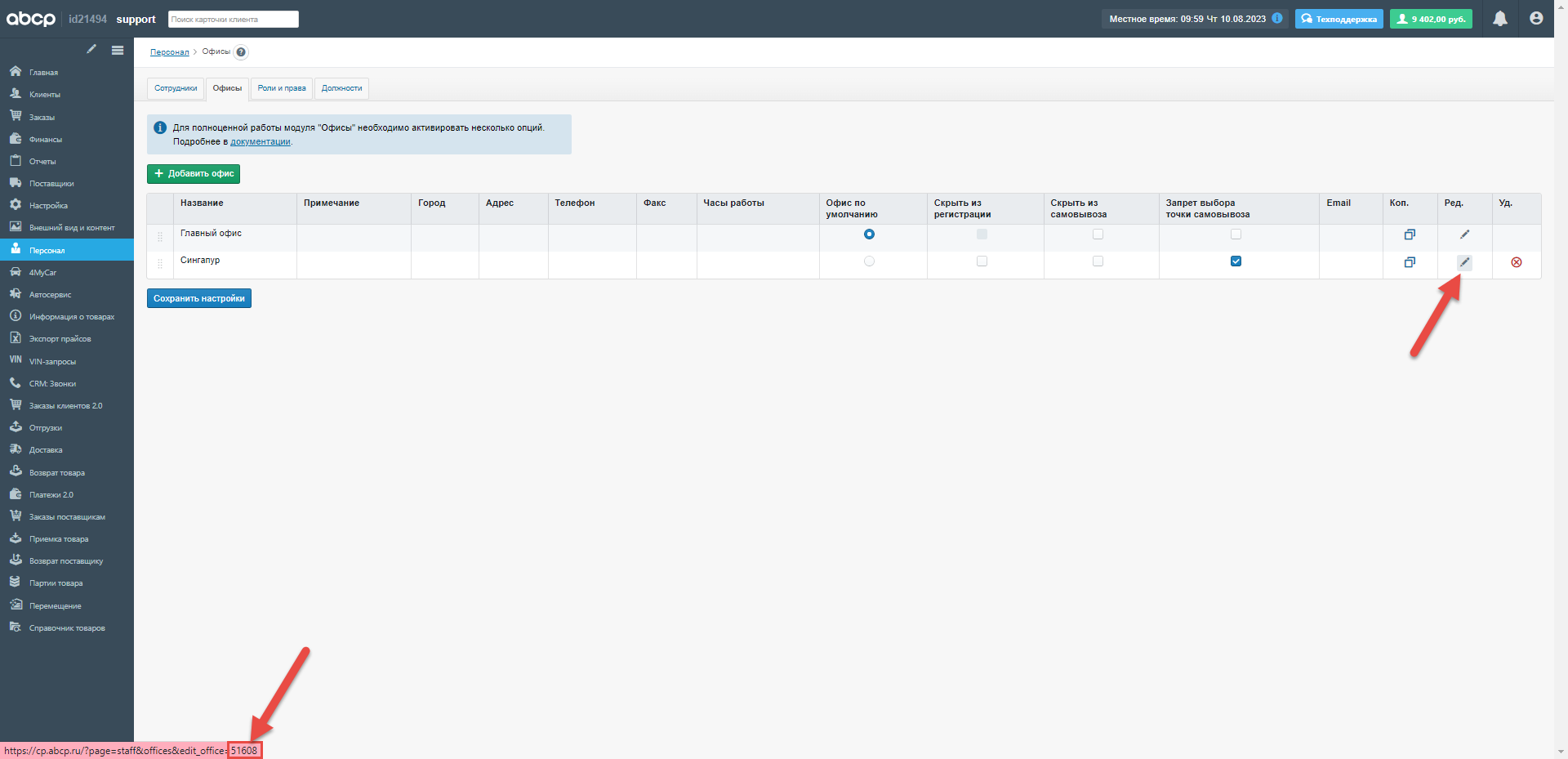The image size is (1568, 759).
Task: Open the документации link
Action: 261,142
